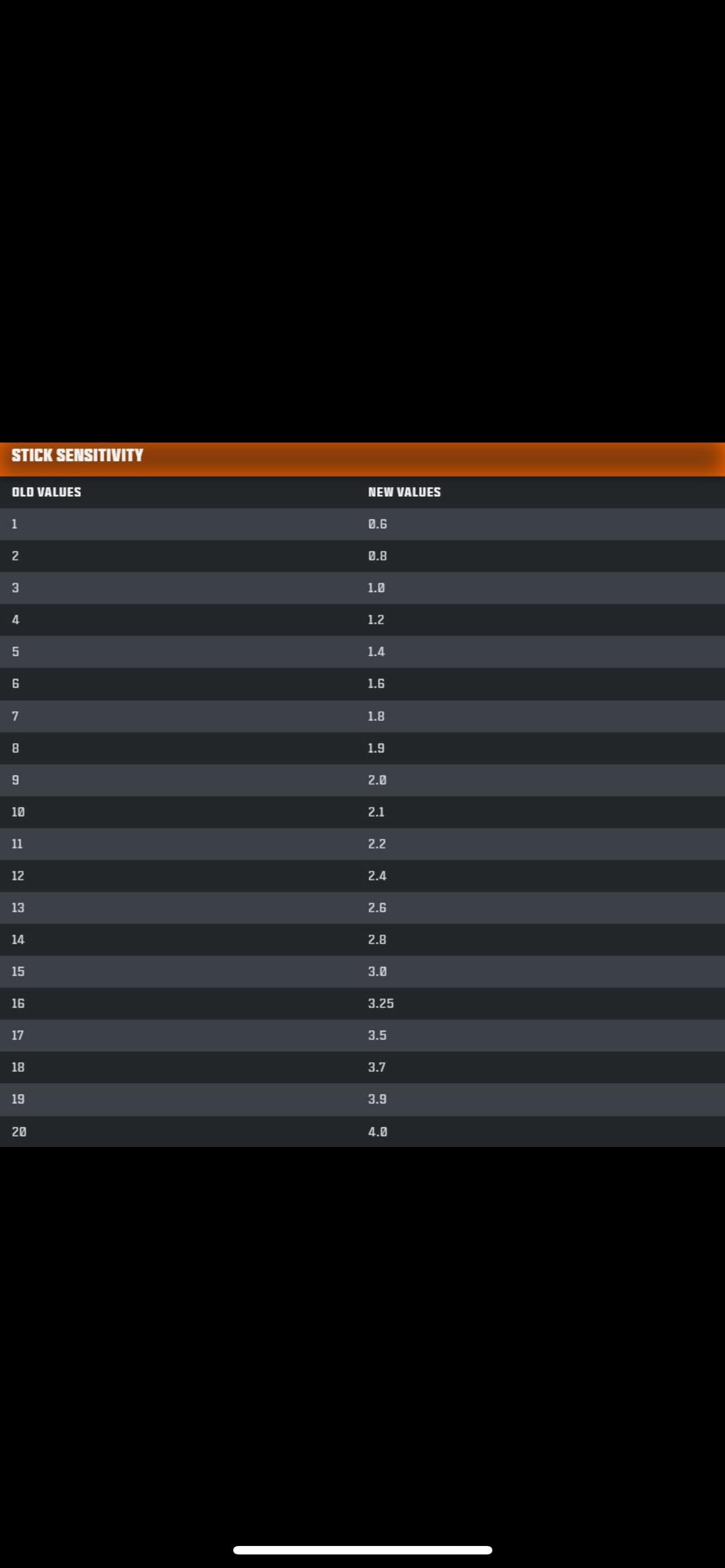Screen dimensions: 725x1568
Task: Select old value 13
Action: [18, 908]
